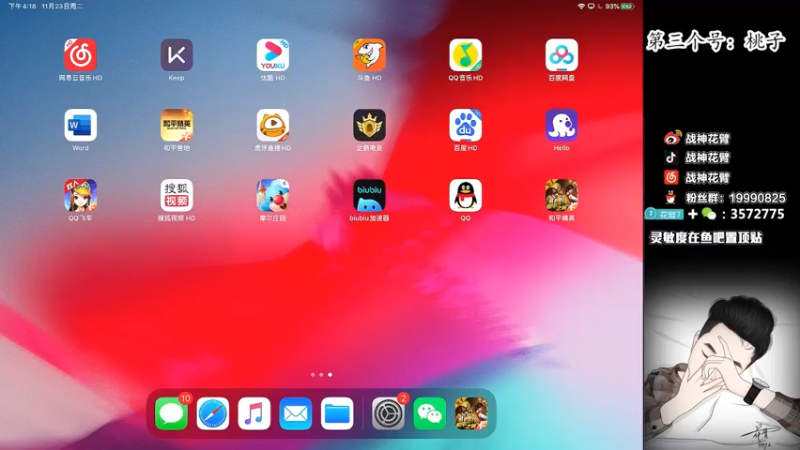
Task: Tap the Wi-Fi status icon
Action: (581, 6)
